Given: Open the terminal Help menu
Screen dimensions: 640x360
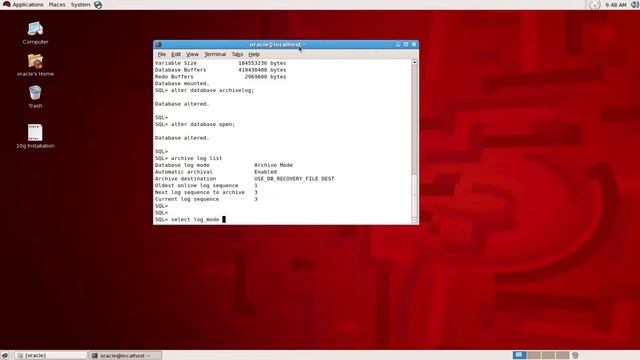Looking at the screenshot, I should point(254,54).
